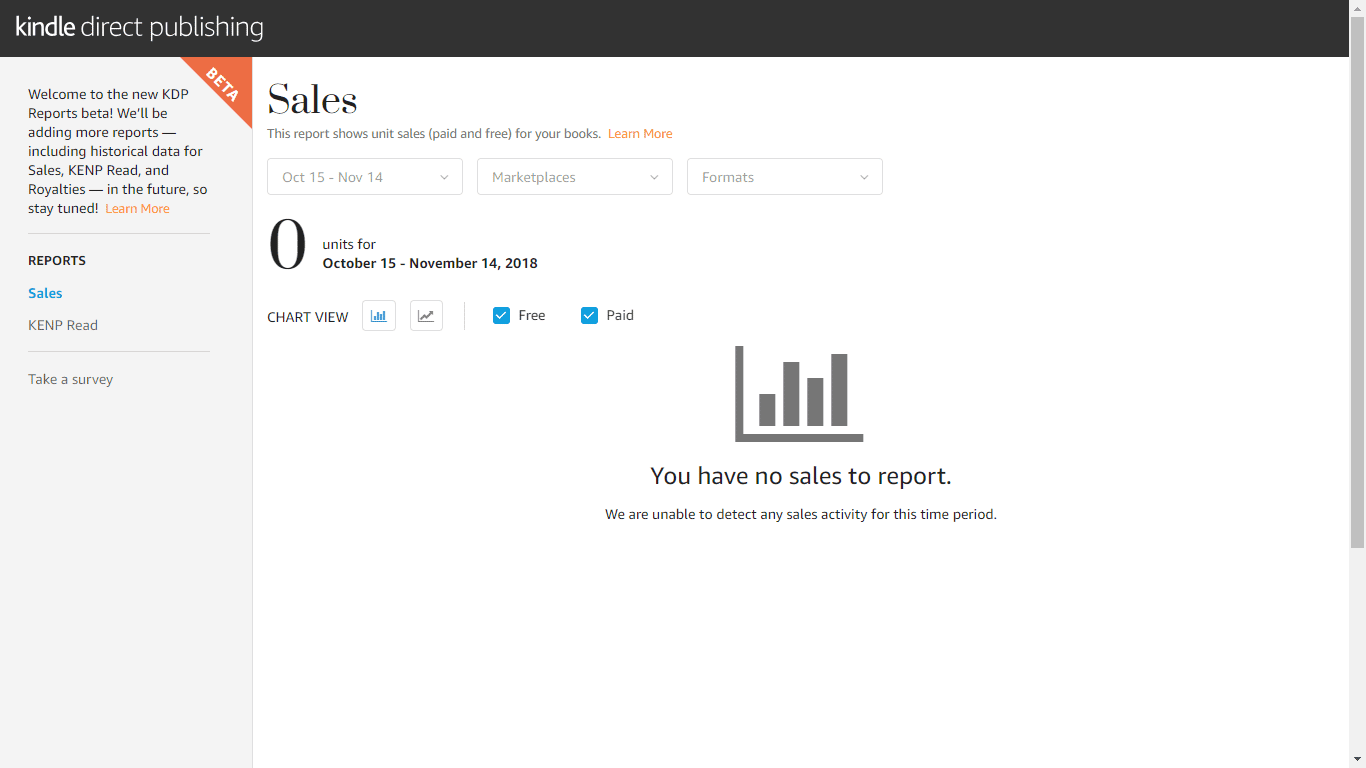Open the KENP Read report

click(63, 325)
